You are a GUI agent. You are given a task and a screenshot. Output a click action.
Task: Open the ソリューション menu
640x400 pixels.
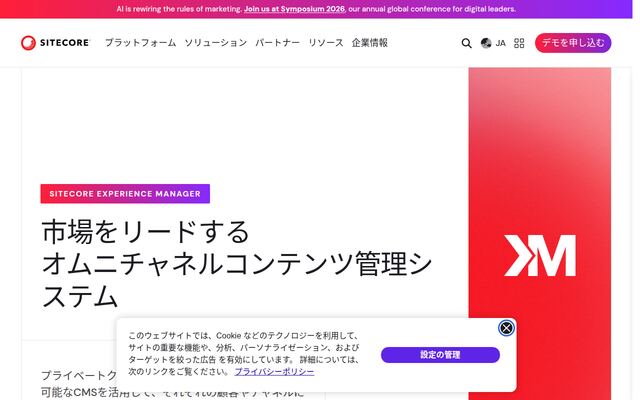216,42
